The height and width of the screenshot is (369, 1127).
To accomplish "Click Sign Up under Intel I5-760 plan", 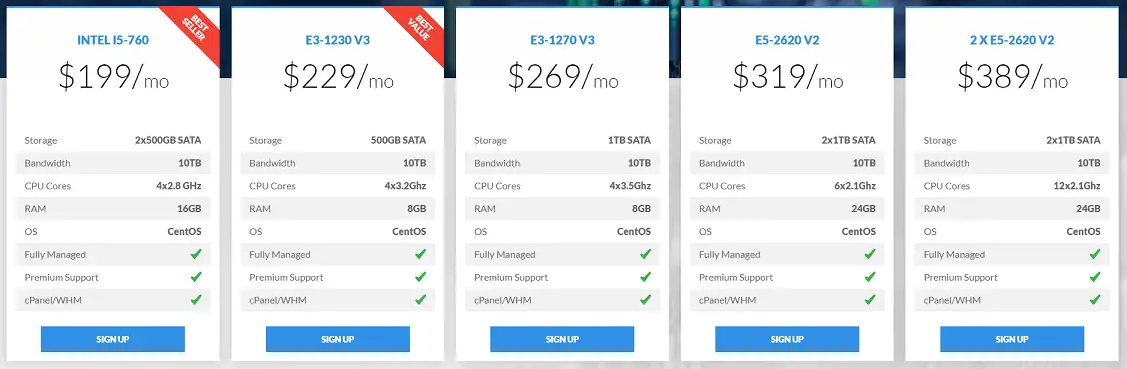I will (x=113, y=339).
